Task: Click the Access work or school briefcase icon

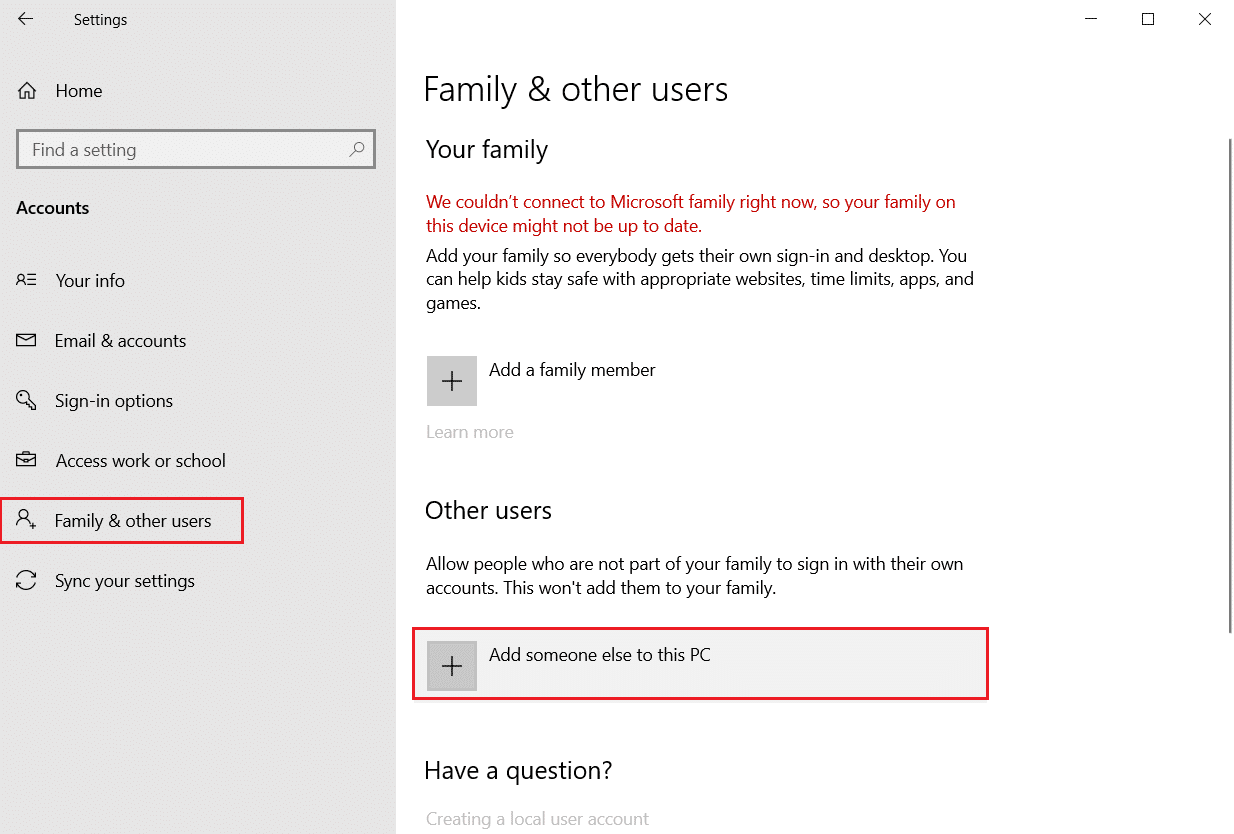Action: [27, 461]
